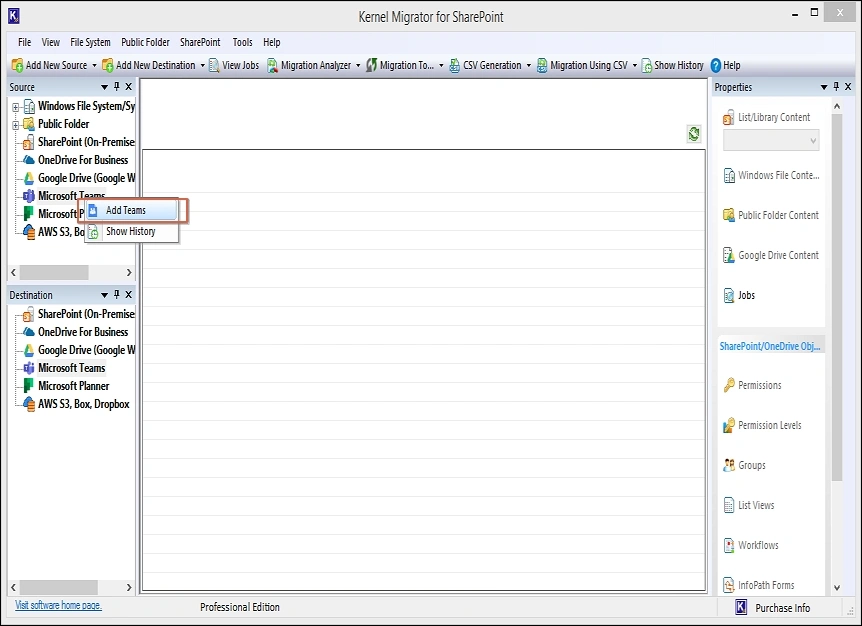This screenshot has height=626, width=862.
Task: Click the Permissions item in Properties
Action: click(753, 385)
